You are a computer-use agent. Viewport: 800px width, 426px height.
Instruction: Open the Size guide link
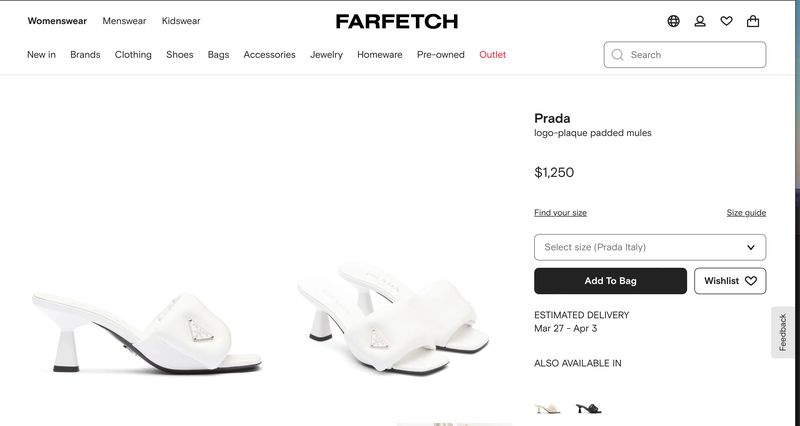click(x=746, y=213)
